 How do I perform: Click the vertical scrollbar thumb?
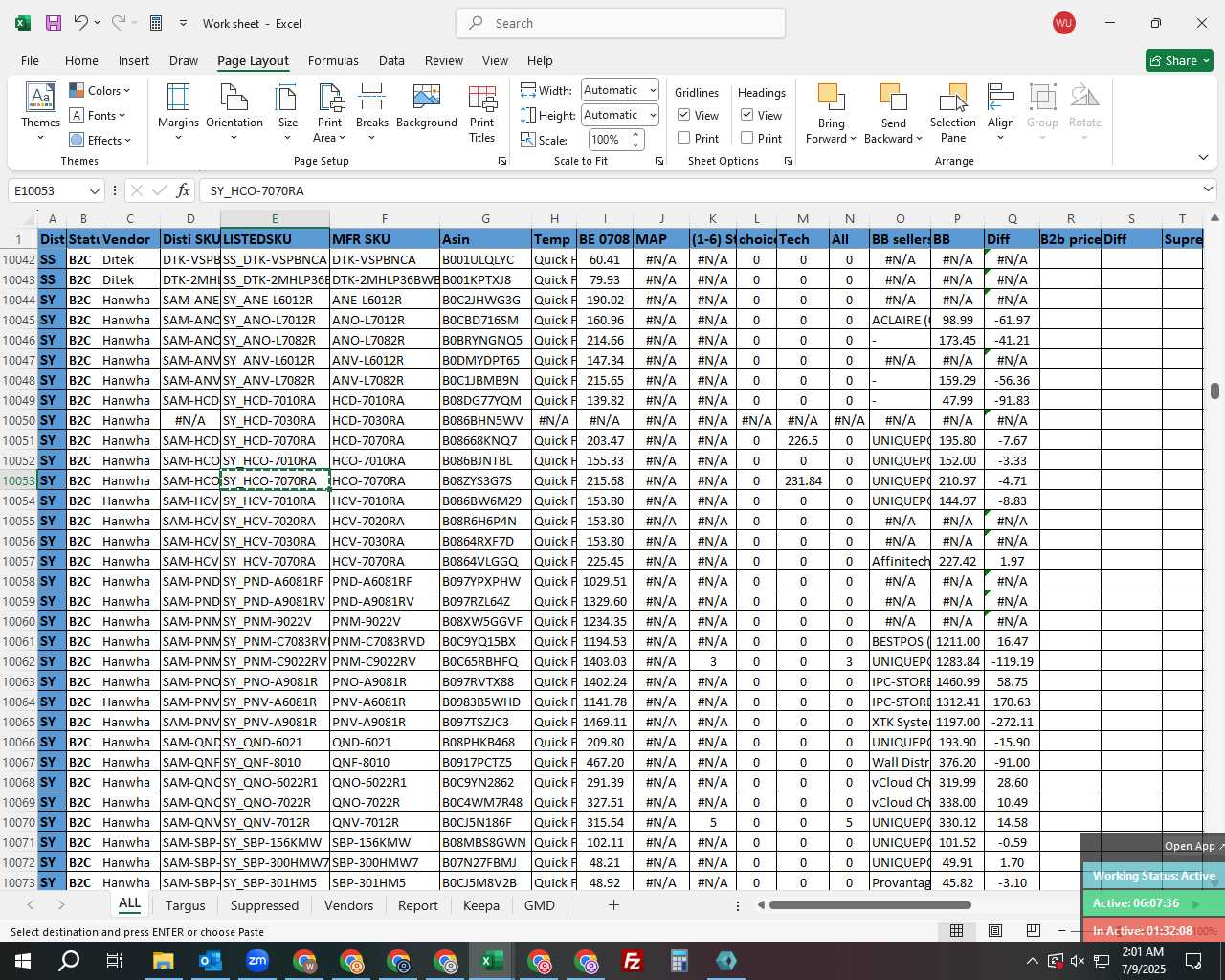[1214, 390]
